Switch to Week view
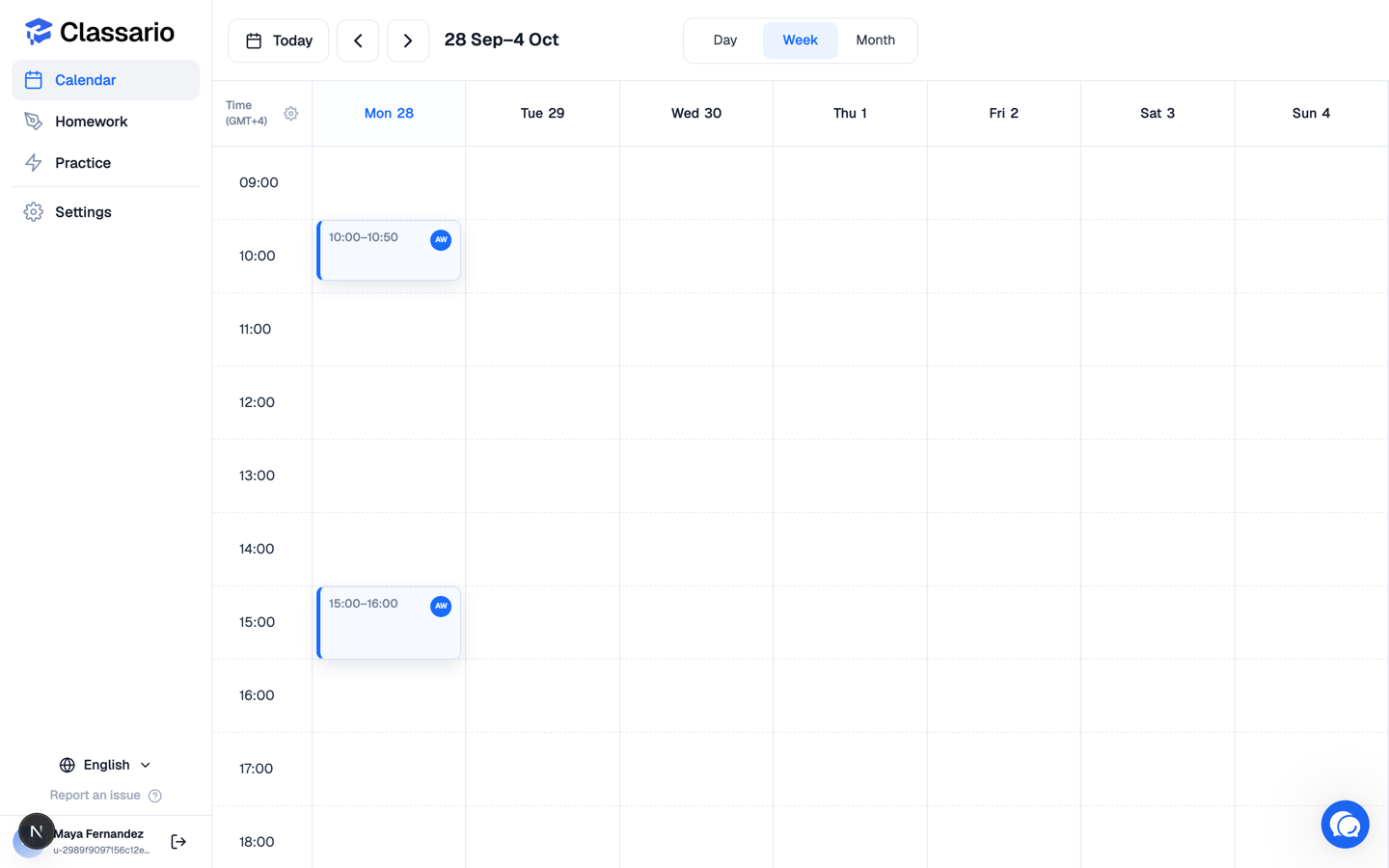 pos(801,41)
